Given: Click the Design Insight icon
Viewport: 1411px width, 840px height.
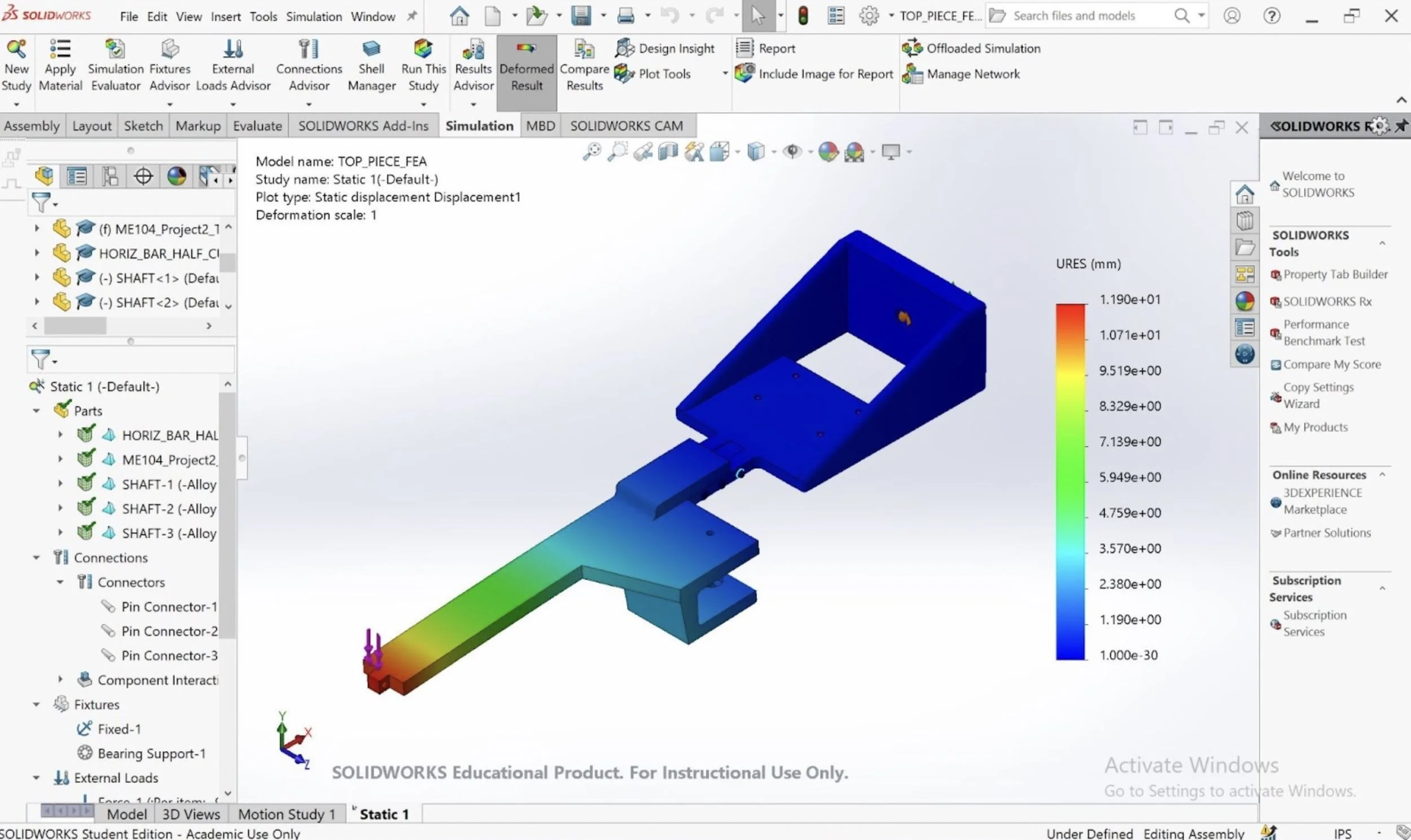Looking at the screenshot, I should 625,49.
